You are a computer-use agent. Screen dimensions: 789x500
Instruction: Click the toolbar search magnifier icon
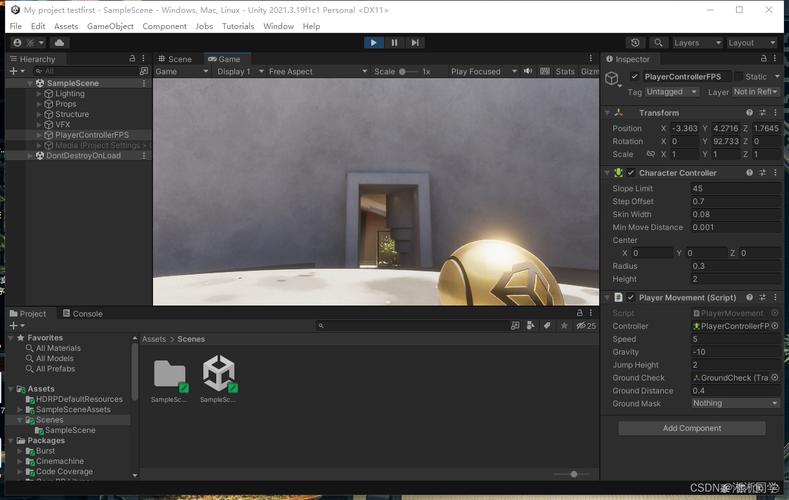[x=658, y=43]
